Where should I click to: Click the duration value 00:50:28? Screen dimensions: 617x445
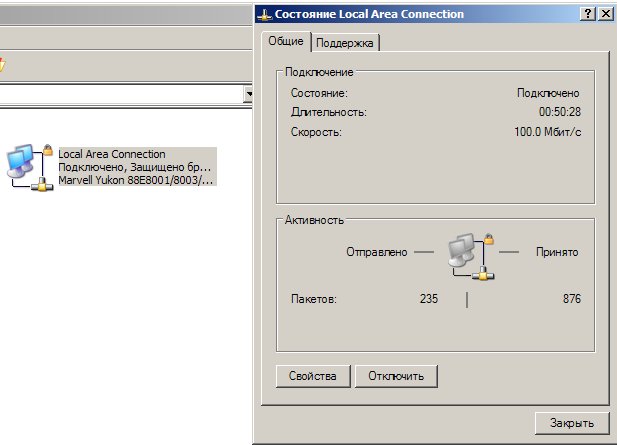point(560,112)
